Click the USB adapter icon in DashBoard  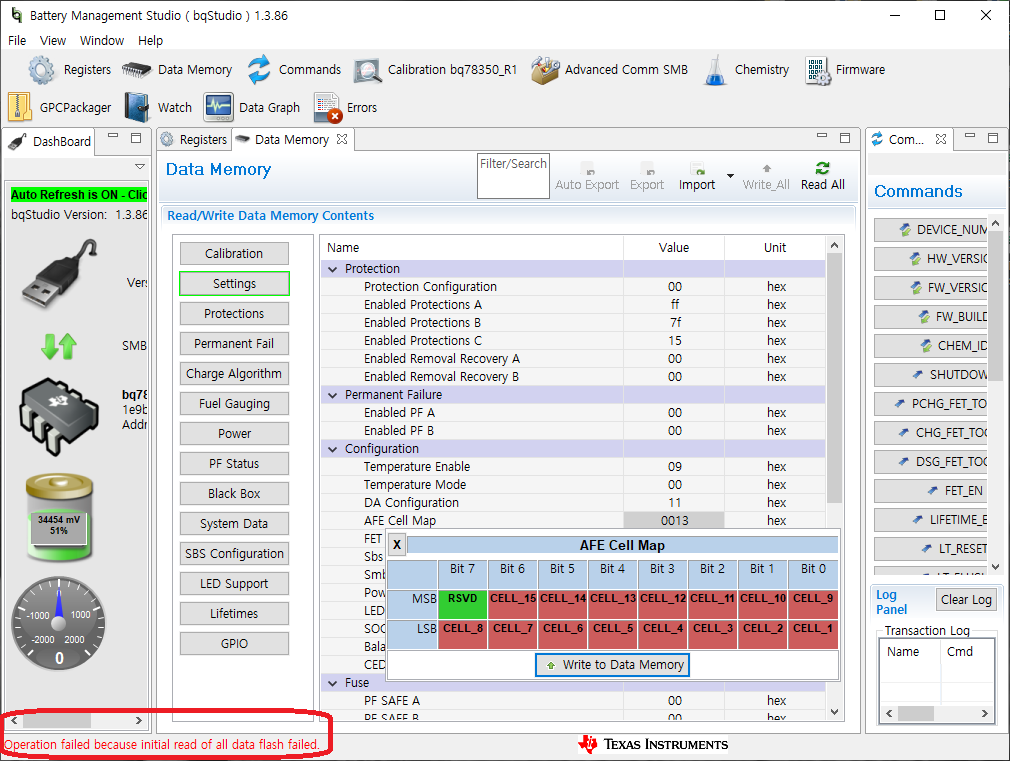click(x=59, y=274)
